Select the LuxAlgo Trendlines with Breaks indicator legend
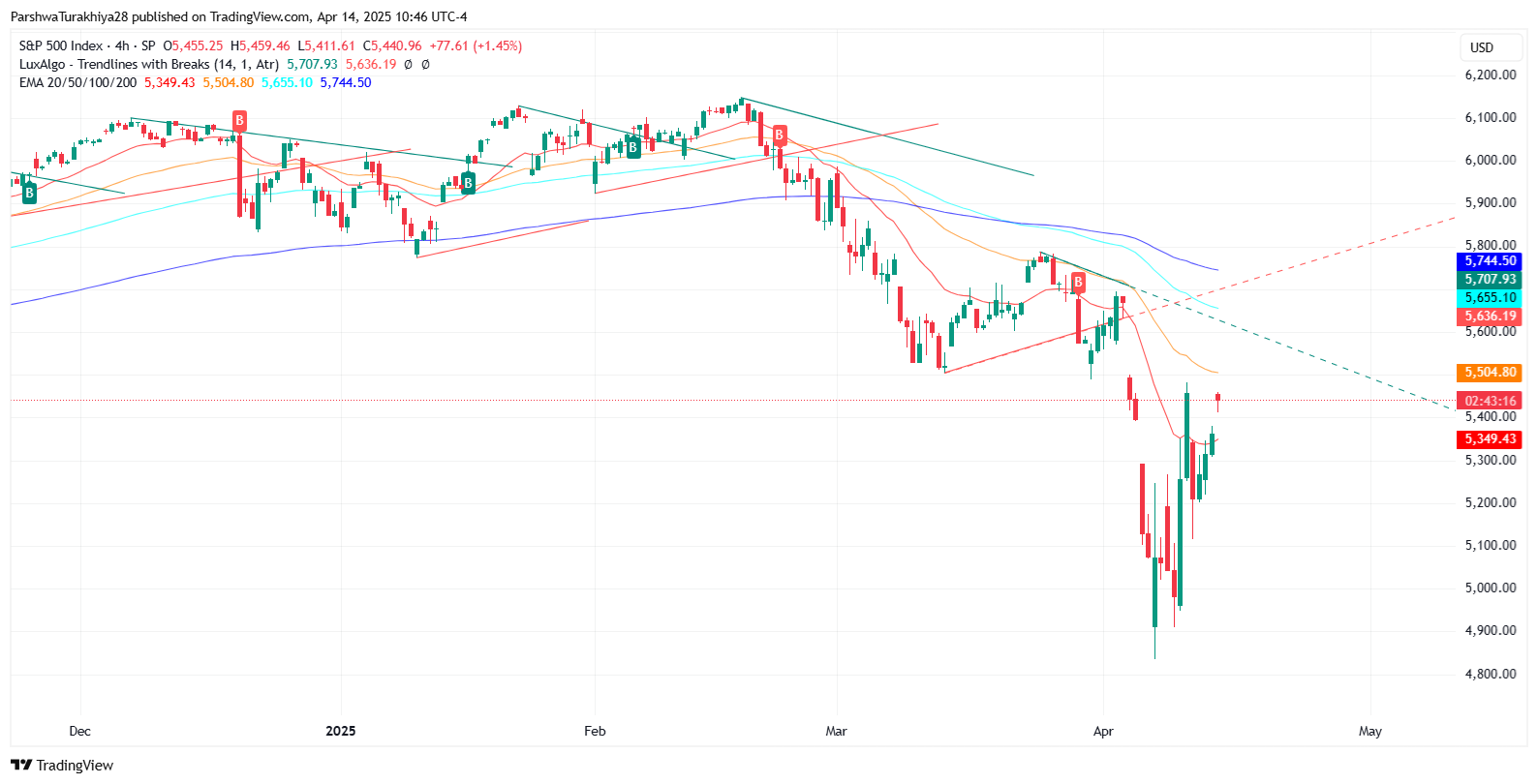 (149, 64)
